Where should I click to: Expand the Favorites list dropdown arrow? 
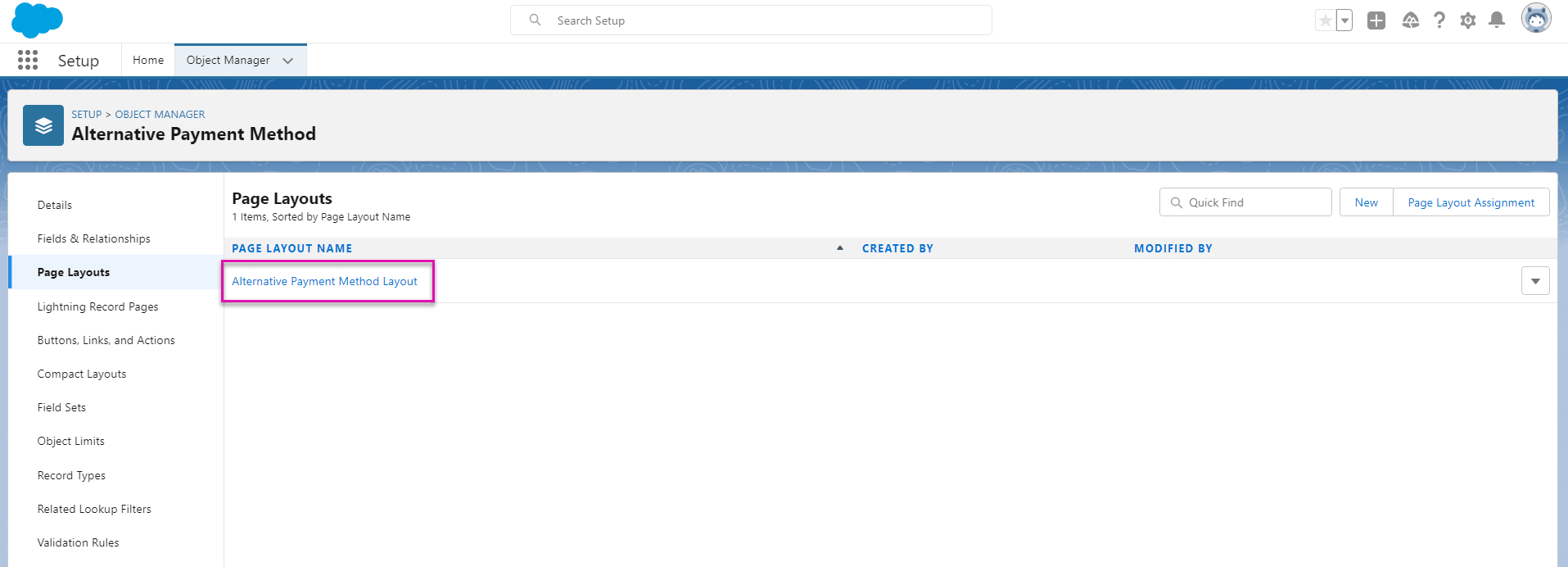click(1344, 20)
